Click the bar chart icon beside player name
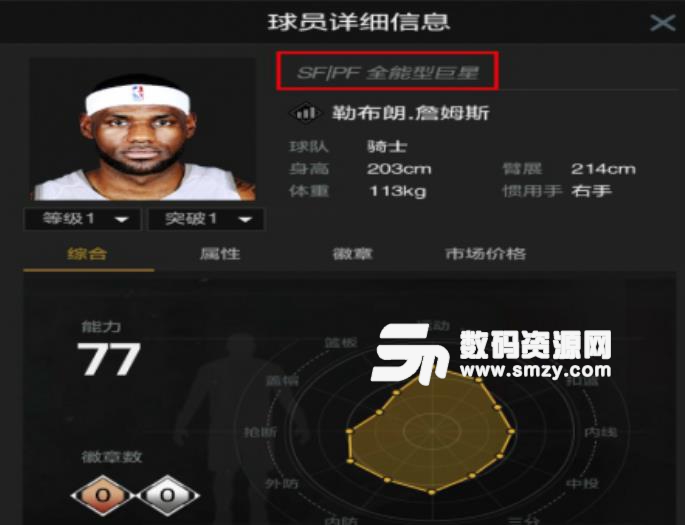 [305, 113]
